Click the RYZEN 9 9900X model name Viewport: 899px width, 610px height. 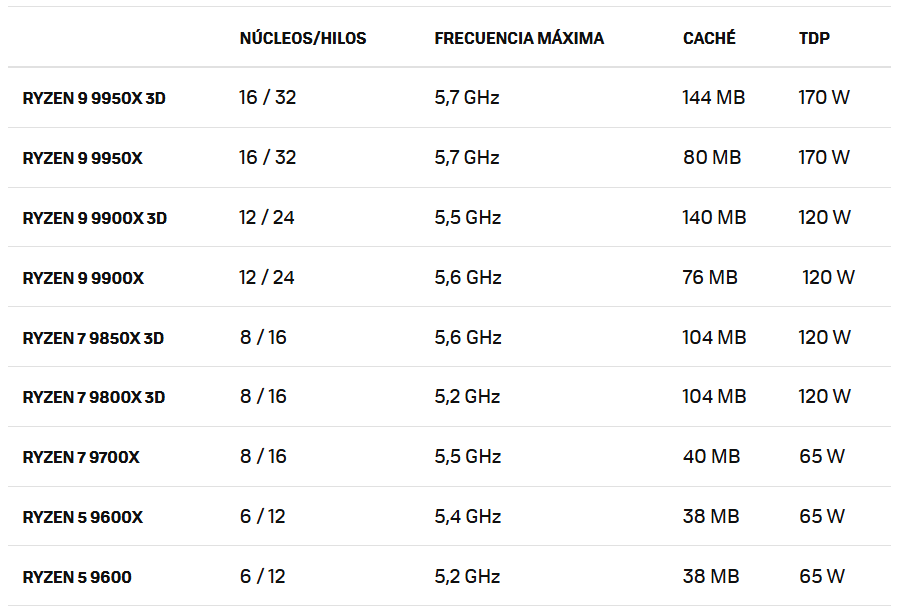point(83,278)
